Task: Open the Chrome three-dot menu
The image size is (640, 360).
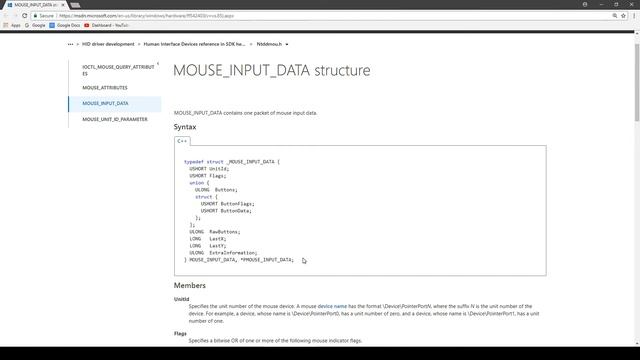Action: (634, 16)
